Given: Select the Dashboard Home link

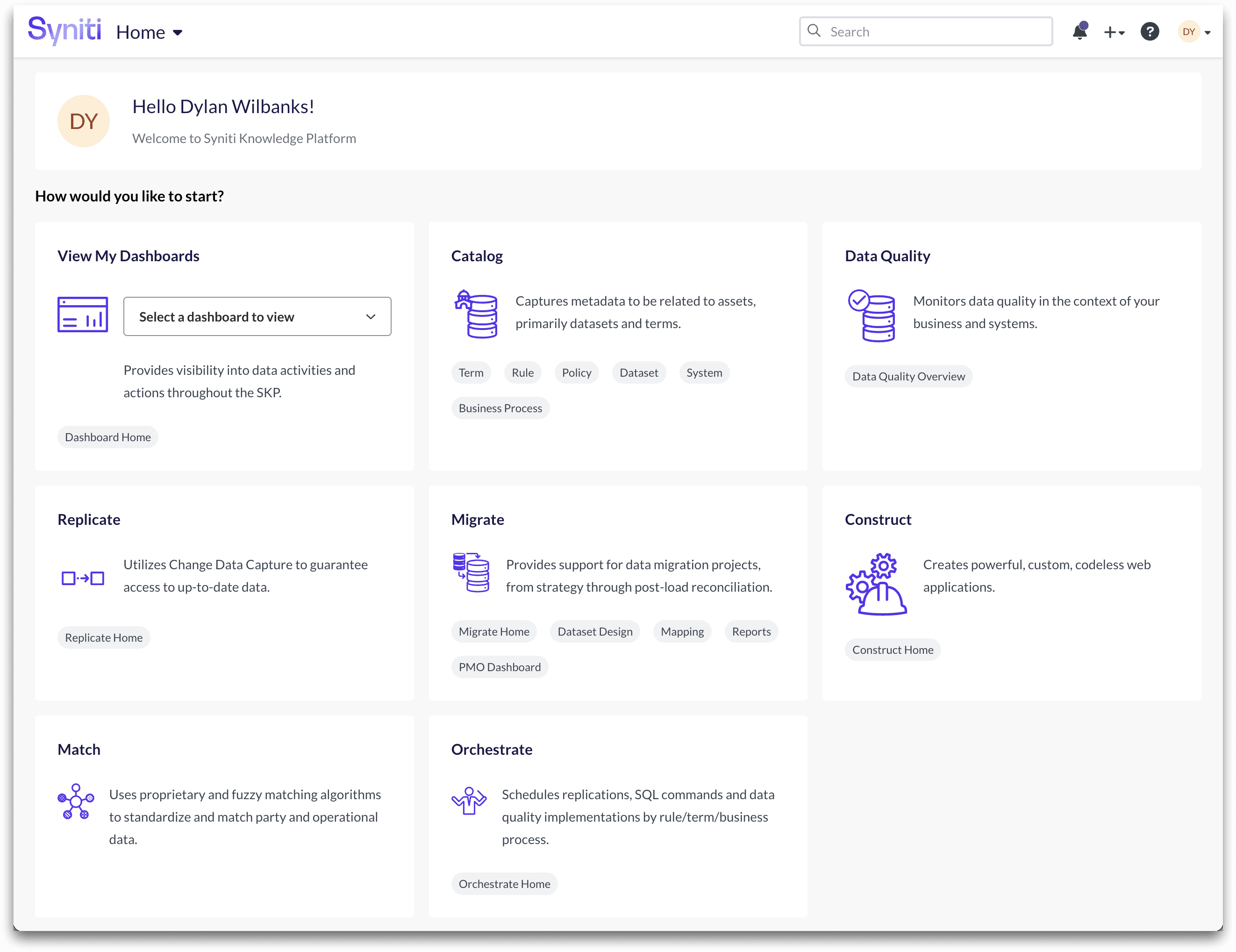Looking at the screenshot, I should (107, 437).
